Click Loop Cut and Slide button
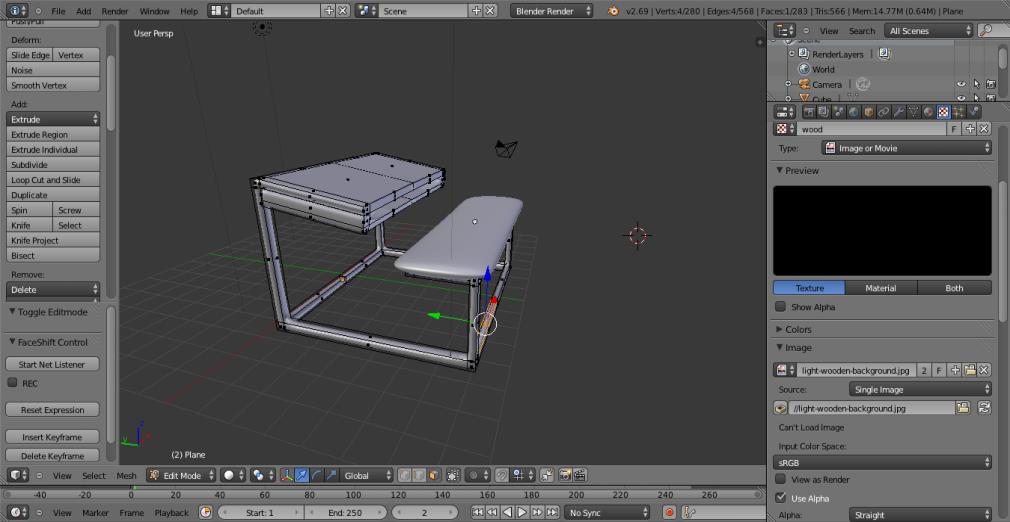This screenshot has width=1010, height=522. (x=53, y=180)
